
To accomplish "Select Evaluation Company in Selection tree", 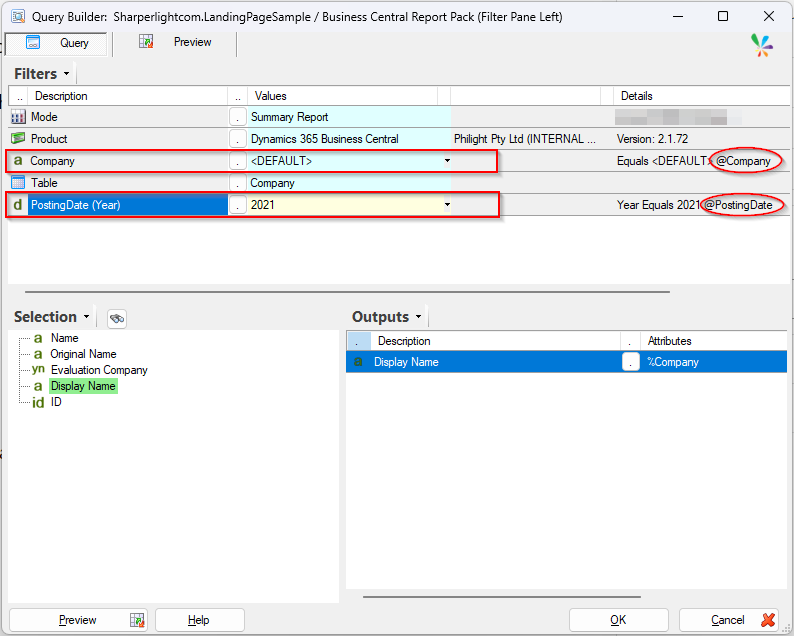I will click(x=99, y=370).
